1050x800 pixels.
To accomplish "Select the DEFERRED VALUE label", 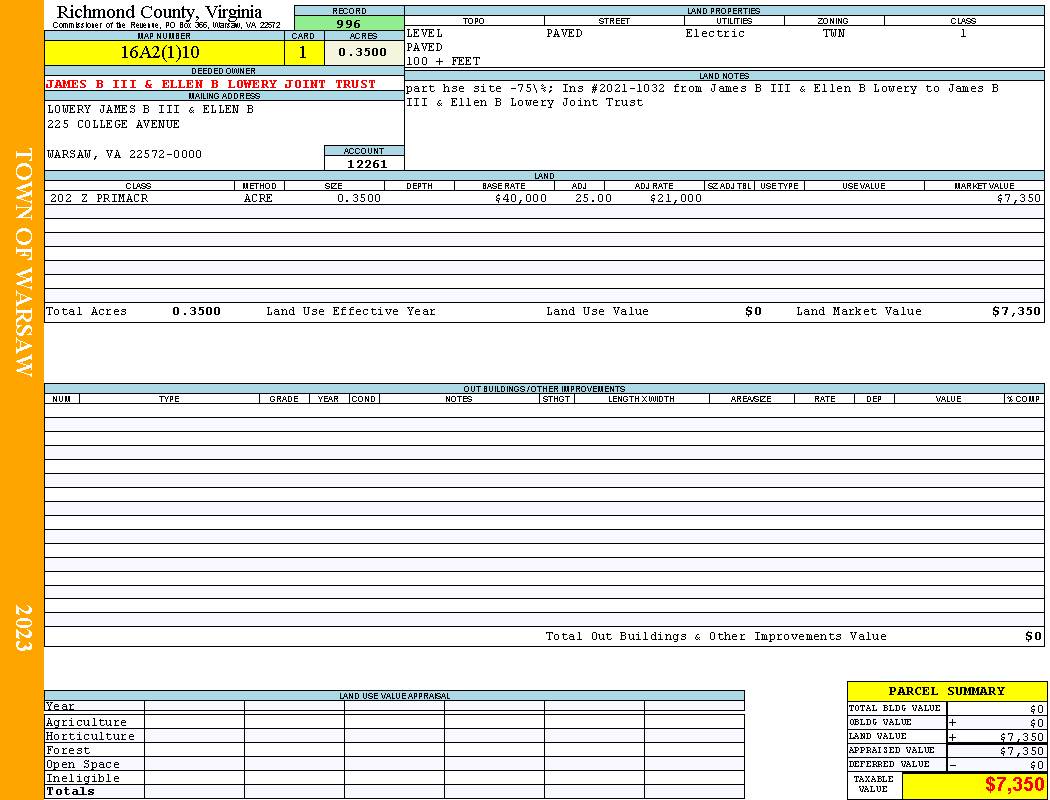I will (889, 765).
